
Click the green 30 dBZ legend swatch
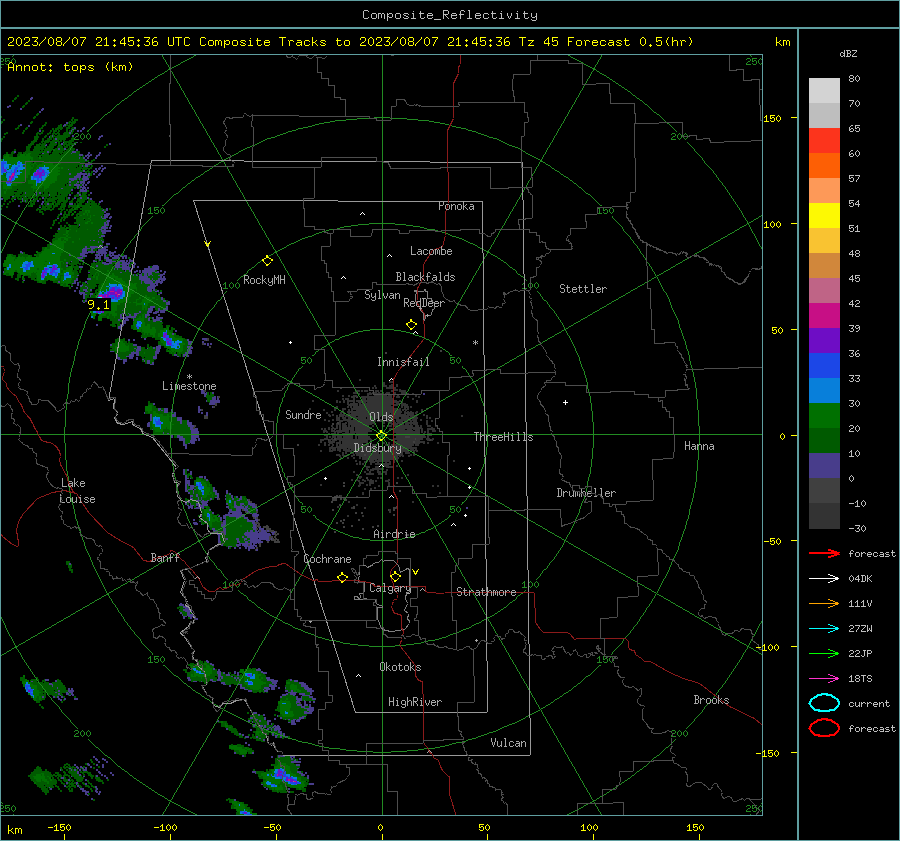tap(824, 415)
